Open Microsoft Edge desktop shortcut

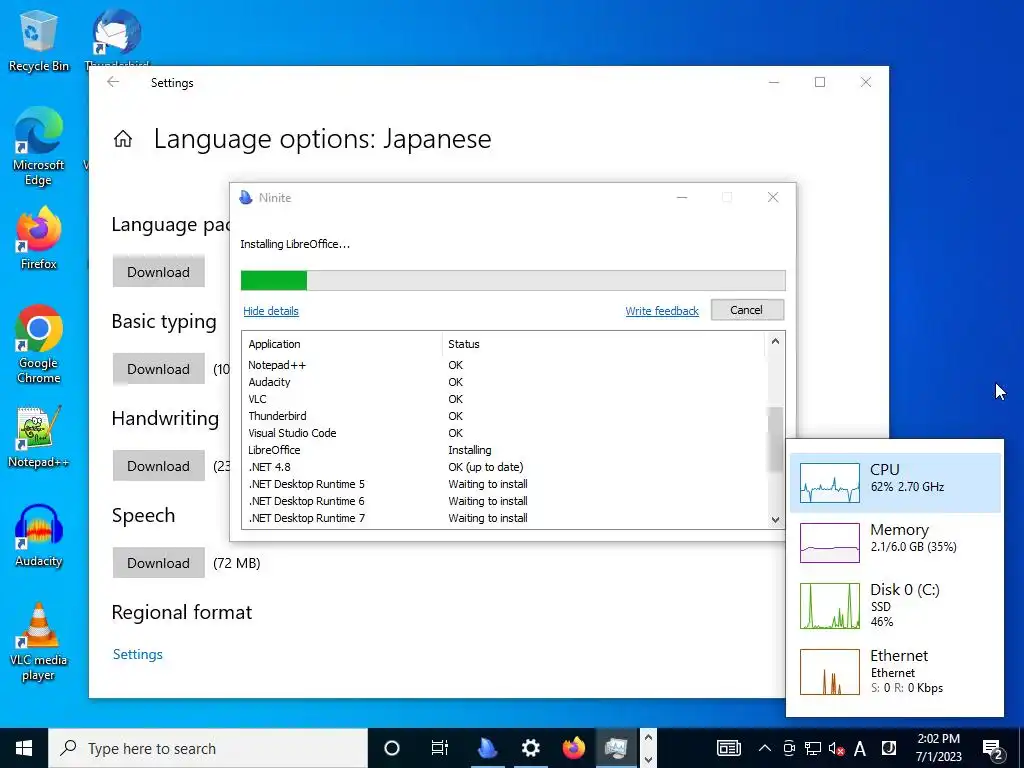pyautogui.click(x=38, y=147)
